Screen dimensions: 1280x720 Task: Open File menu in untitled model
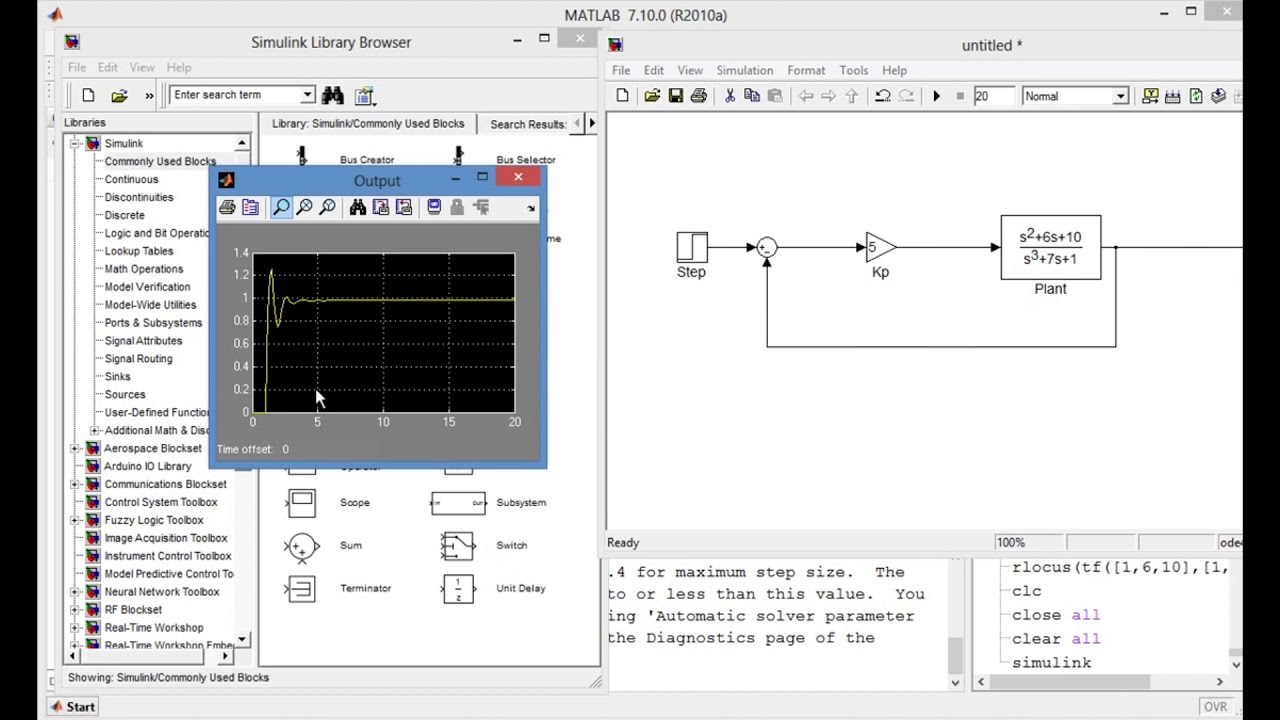(x=621, y=70)
